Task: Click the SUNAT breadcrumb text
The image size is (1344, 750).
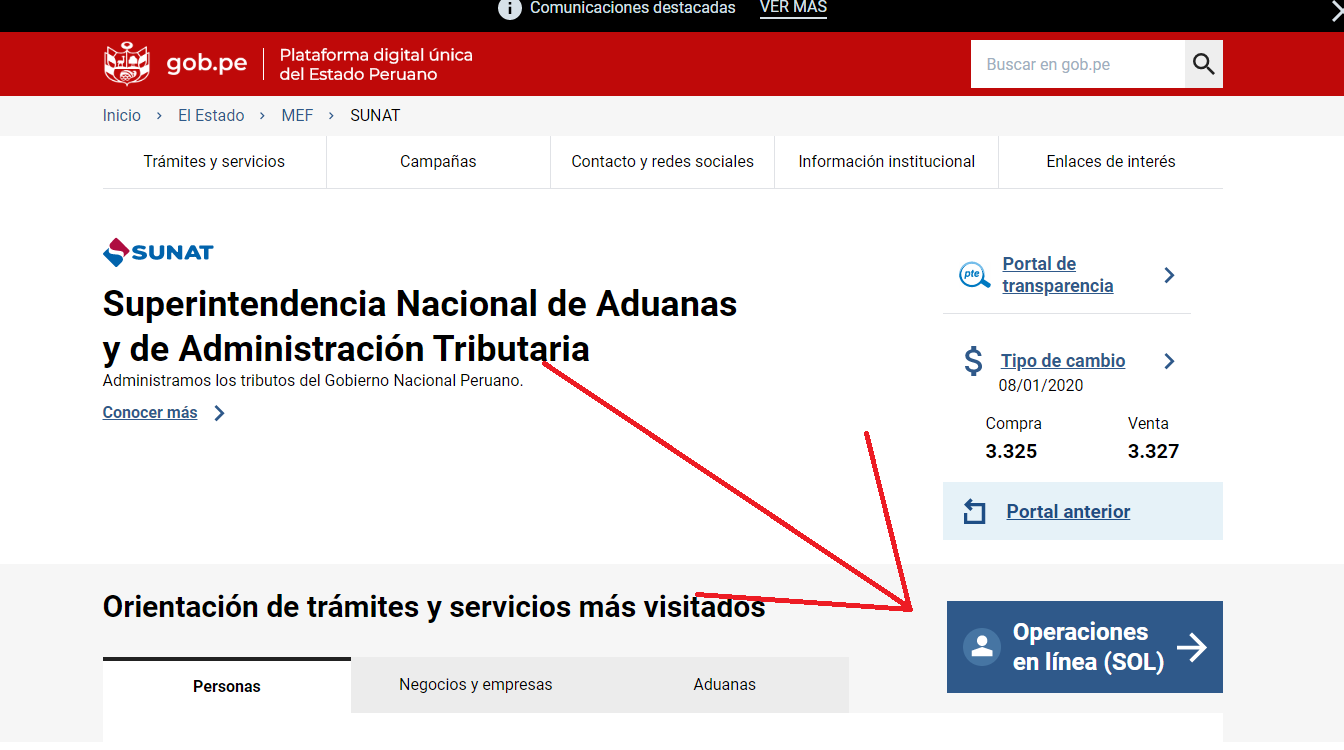Action: pyautogui.click(x=375, y=116)
